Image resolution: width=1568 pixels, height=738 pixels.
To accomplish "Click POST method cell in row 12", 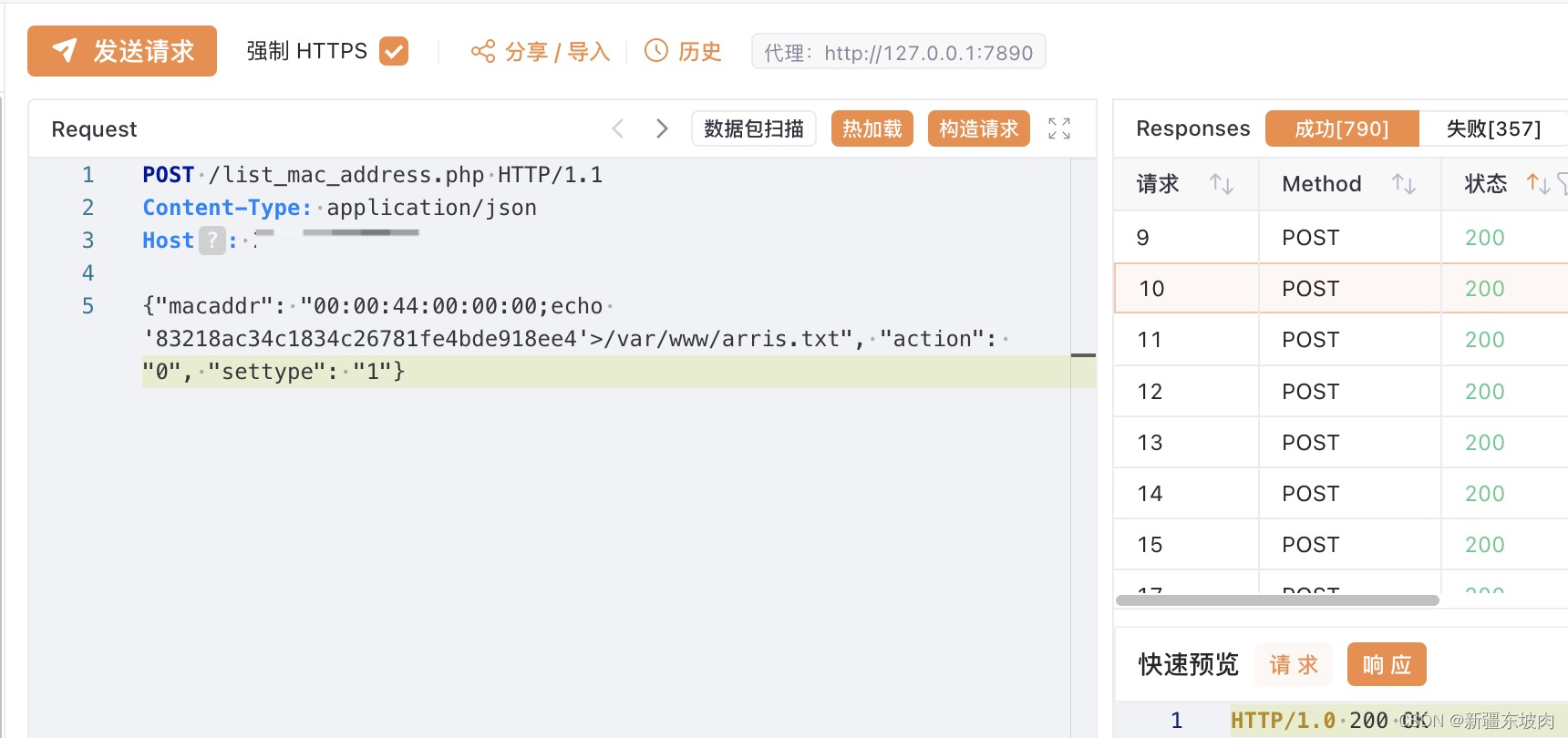I will [x=1311, y=392].
